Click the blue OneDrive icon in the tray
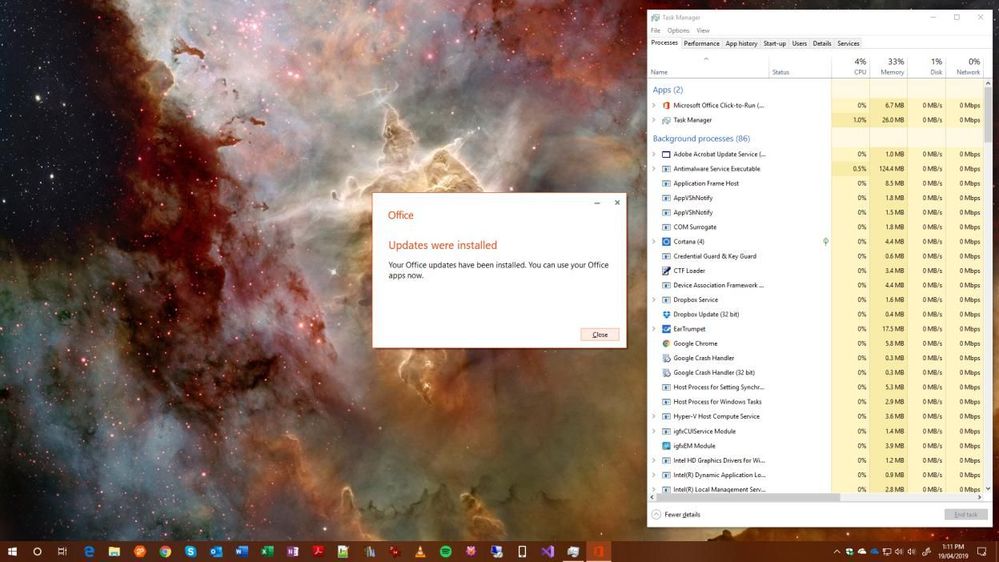Image resolution: width=999 pixels, height=562 pixels. tap(874, 552)
